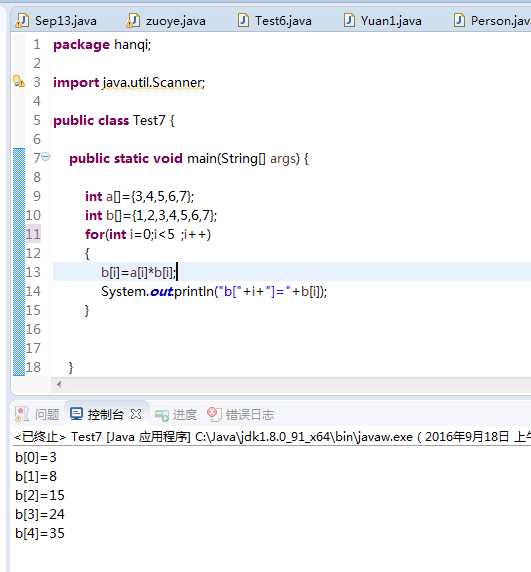Click the 'import java.util.Scanner;' statement
531x572 pixels.
coord(129,82)
